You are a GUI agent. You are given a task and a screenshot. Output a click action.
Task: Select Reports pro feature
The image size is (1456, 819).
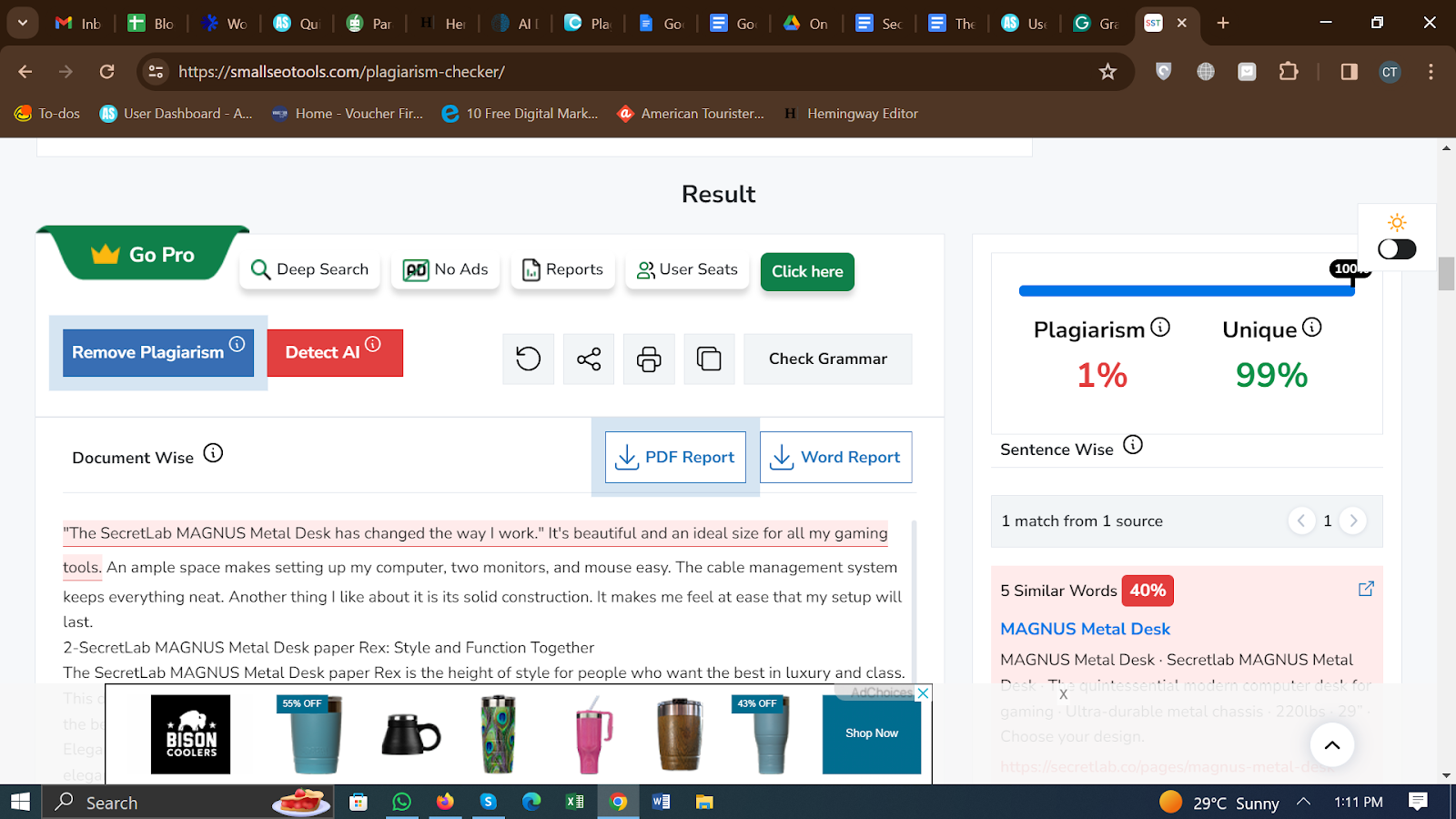click(x=562, y=269)
